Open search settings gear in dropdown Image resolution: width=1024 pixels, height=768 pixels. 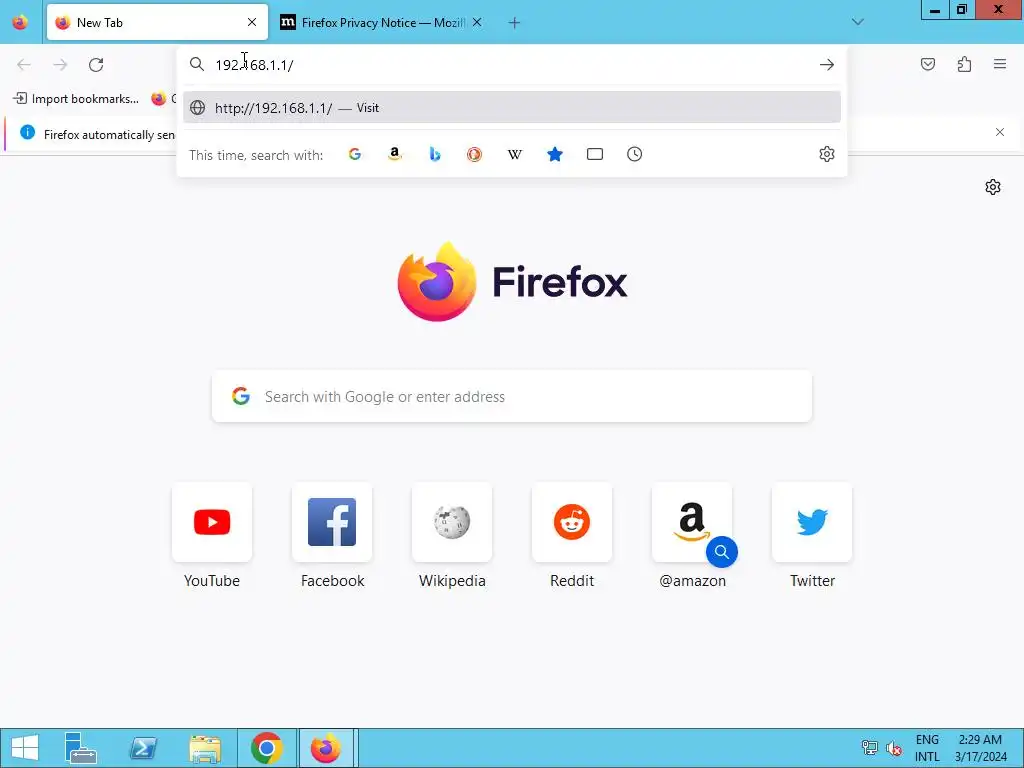click(827, 154)
